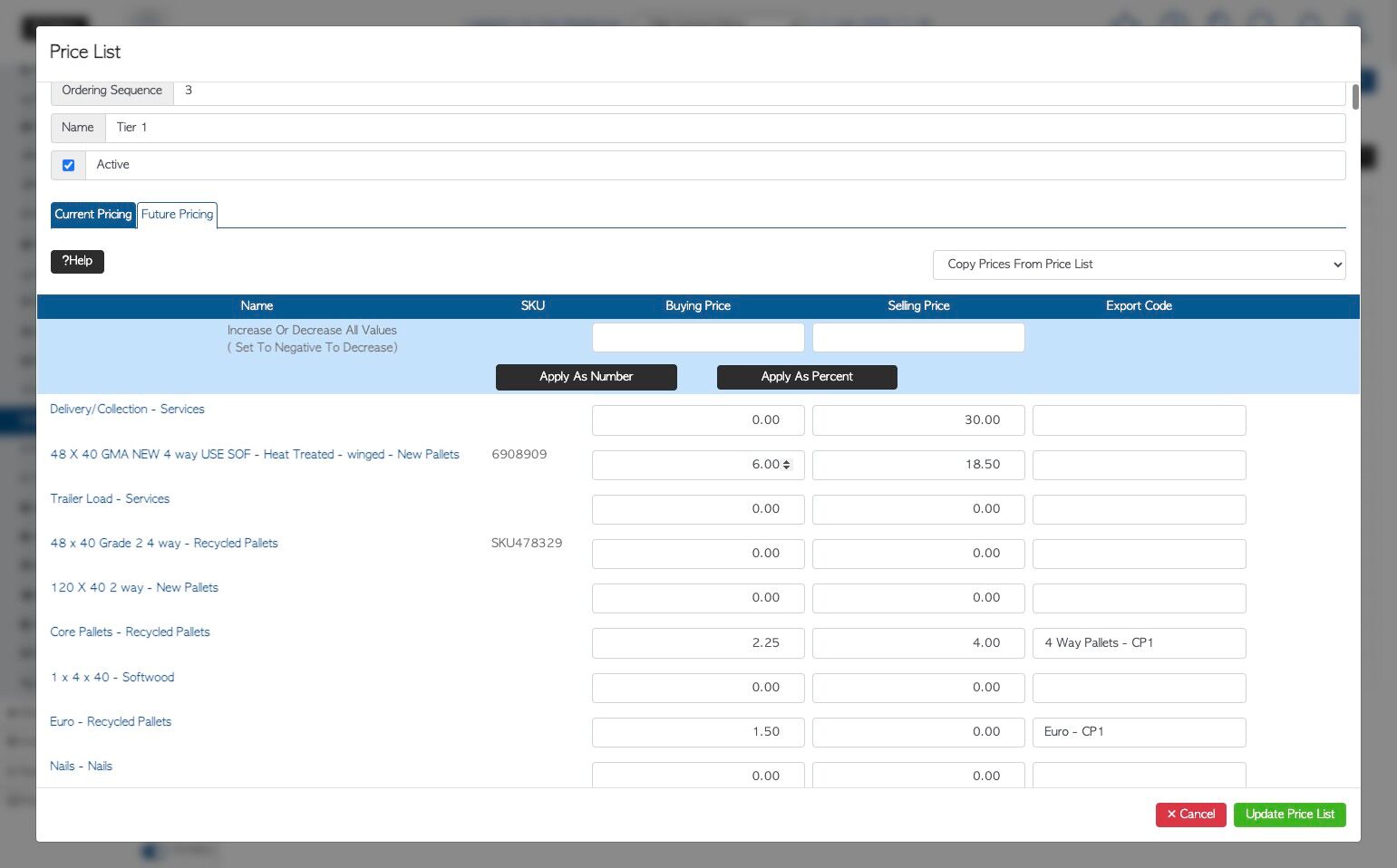Click the Export Code column header
This screenshot has height=868, width=1397.
pyautogui.click(x=1139, y=306)
